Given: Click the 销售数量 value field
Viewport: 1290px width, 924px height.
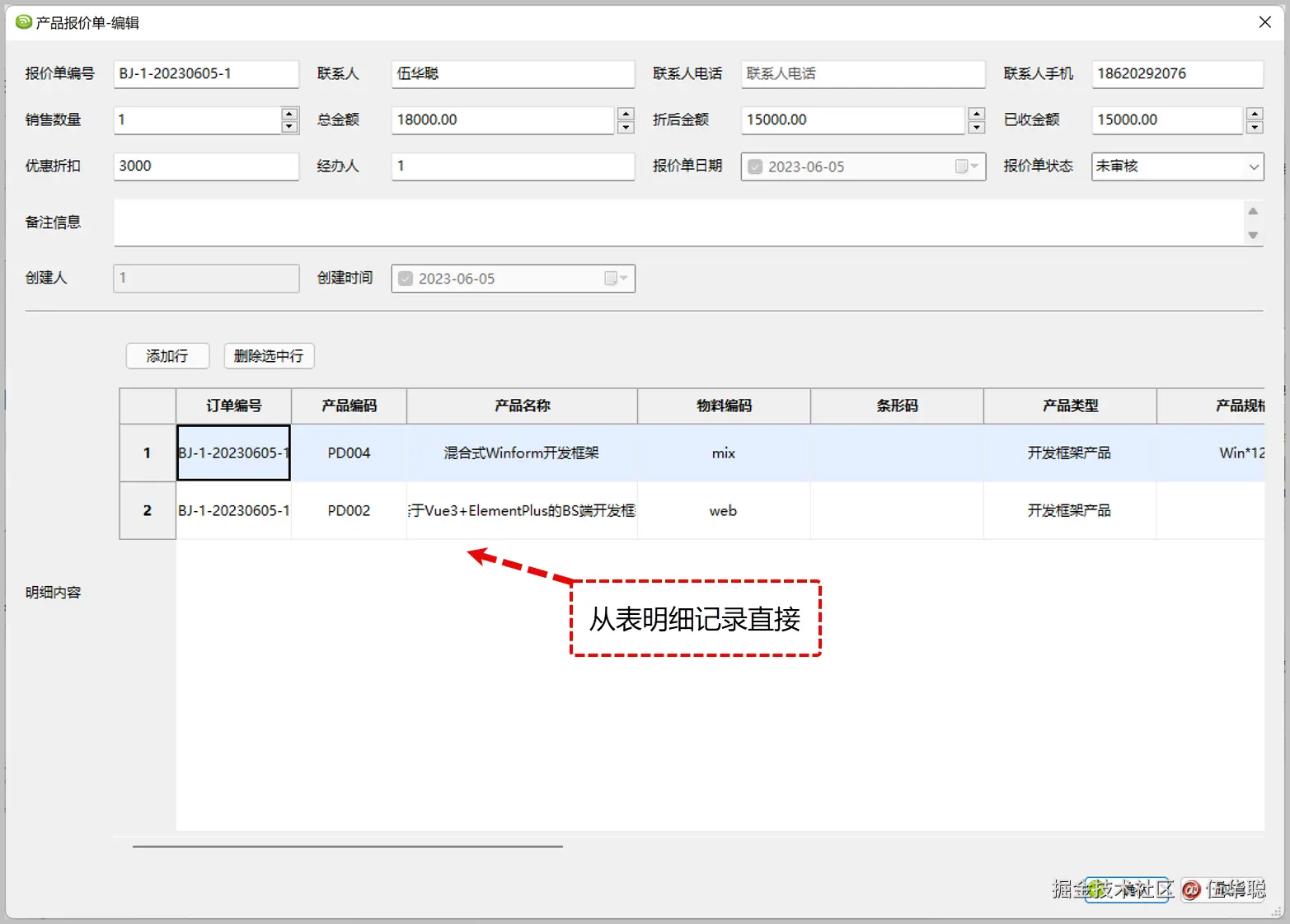Looking at the screenshot, I should click(197, 120).
